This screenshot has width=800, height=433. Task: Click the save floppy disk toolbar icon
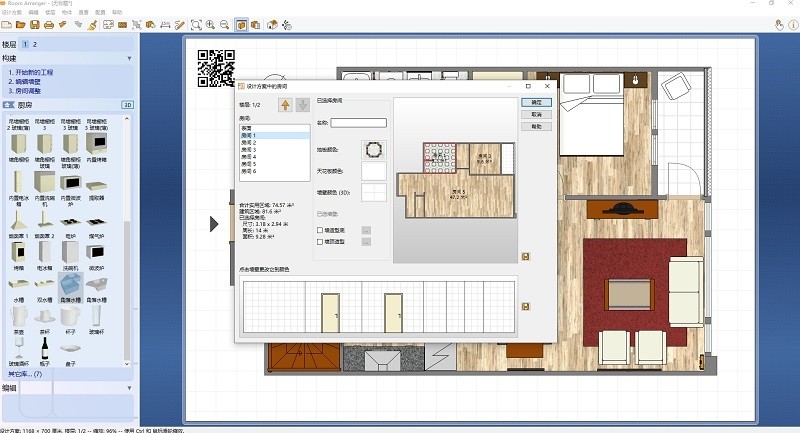tap(35, 24)
